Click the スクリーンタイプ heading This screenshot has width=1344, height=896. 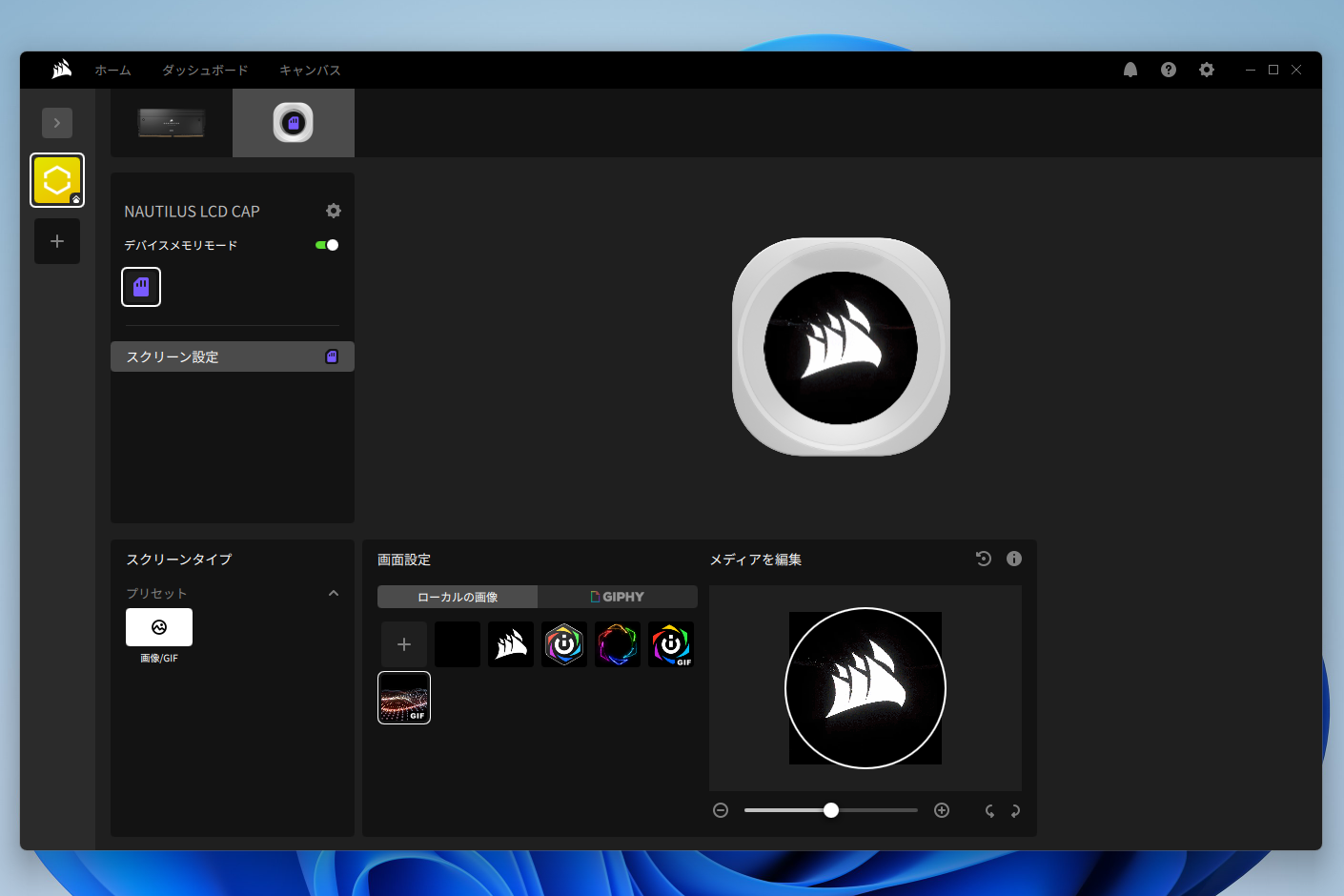179,560
